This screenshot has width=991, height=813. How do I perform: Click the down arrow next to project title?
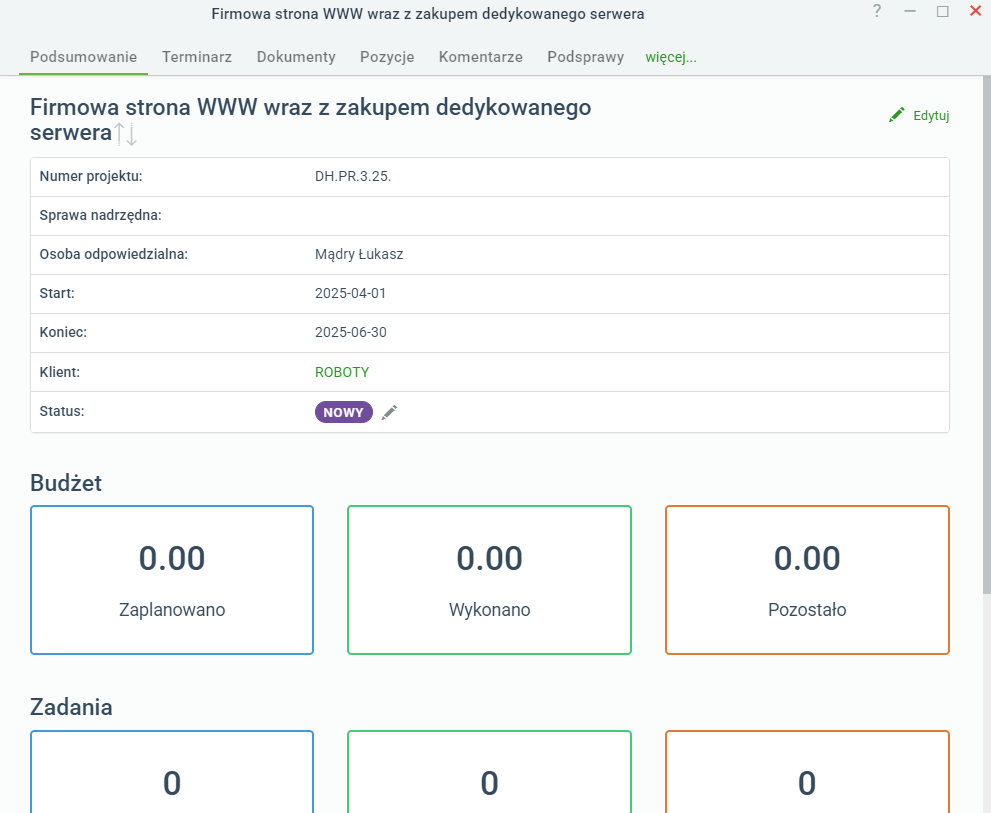[131, 134]
